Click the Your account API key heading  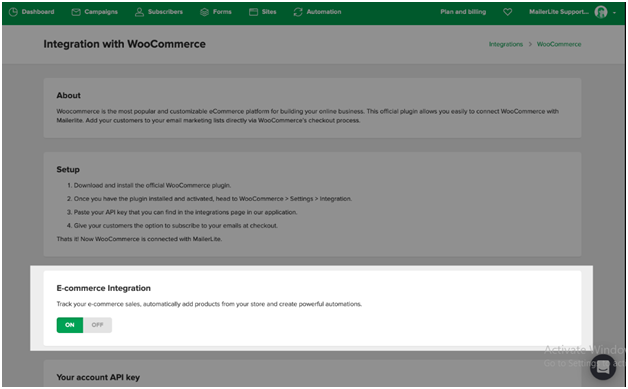[98, 377]
